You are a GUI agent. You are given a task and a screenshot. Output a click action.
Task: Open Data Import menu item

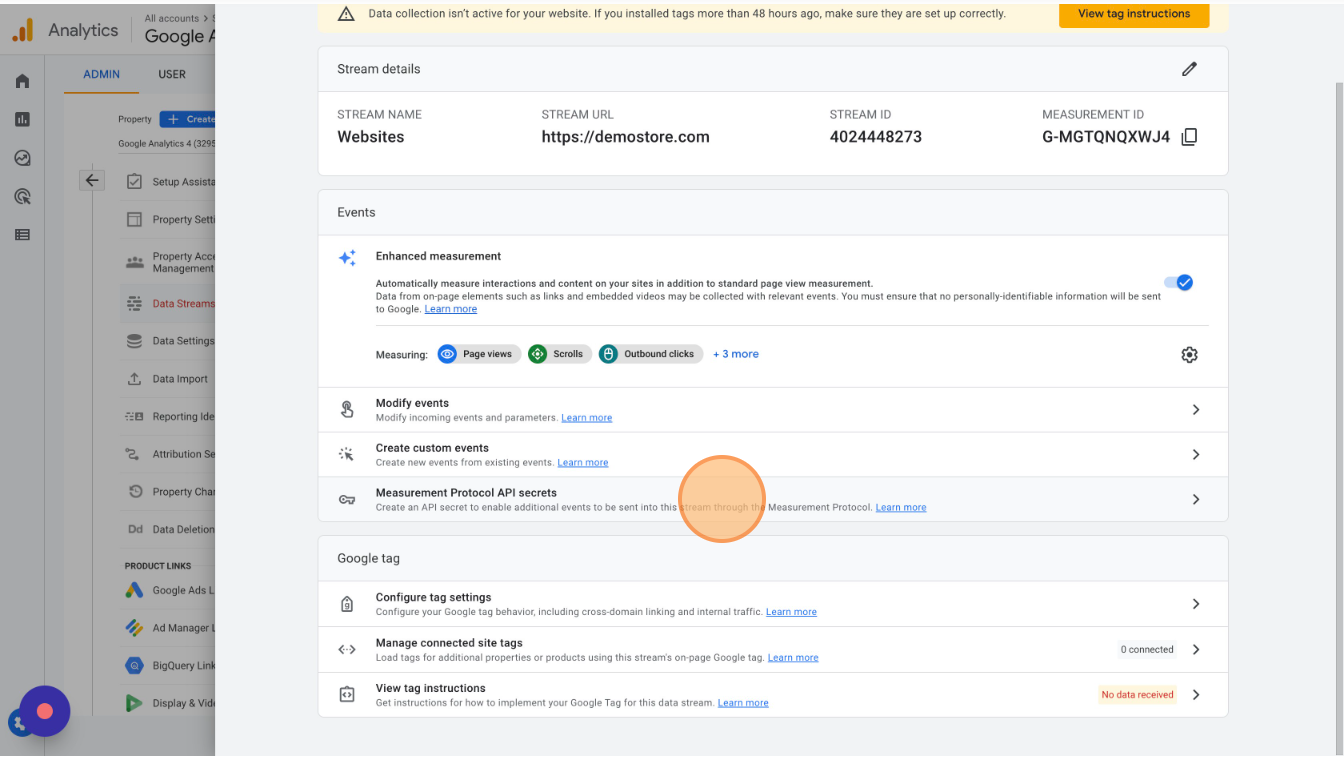click(x=167, y=379)
